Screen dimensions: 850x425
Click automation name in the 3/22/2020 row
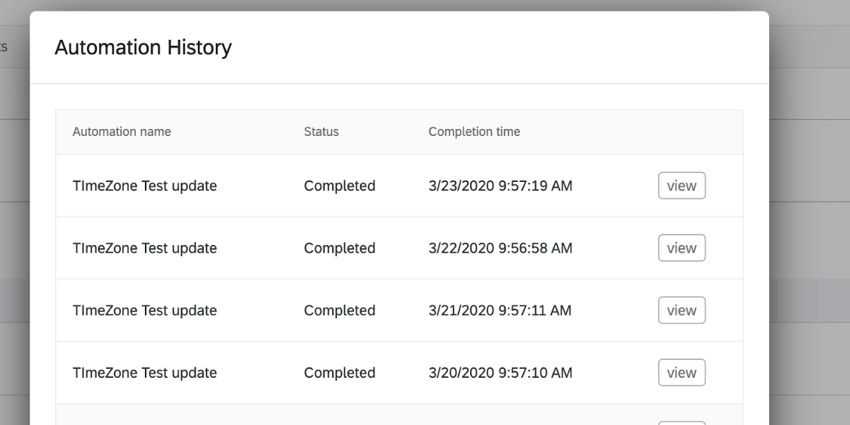pos(144,248)
